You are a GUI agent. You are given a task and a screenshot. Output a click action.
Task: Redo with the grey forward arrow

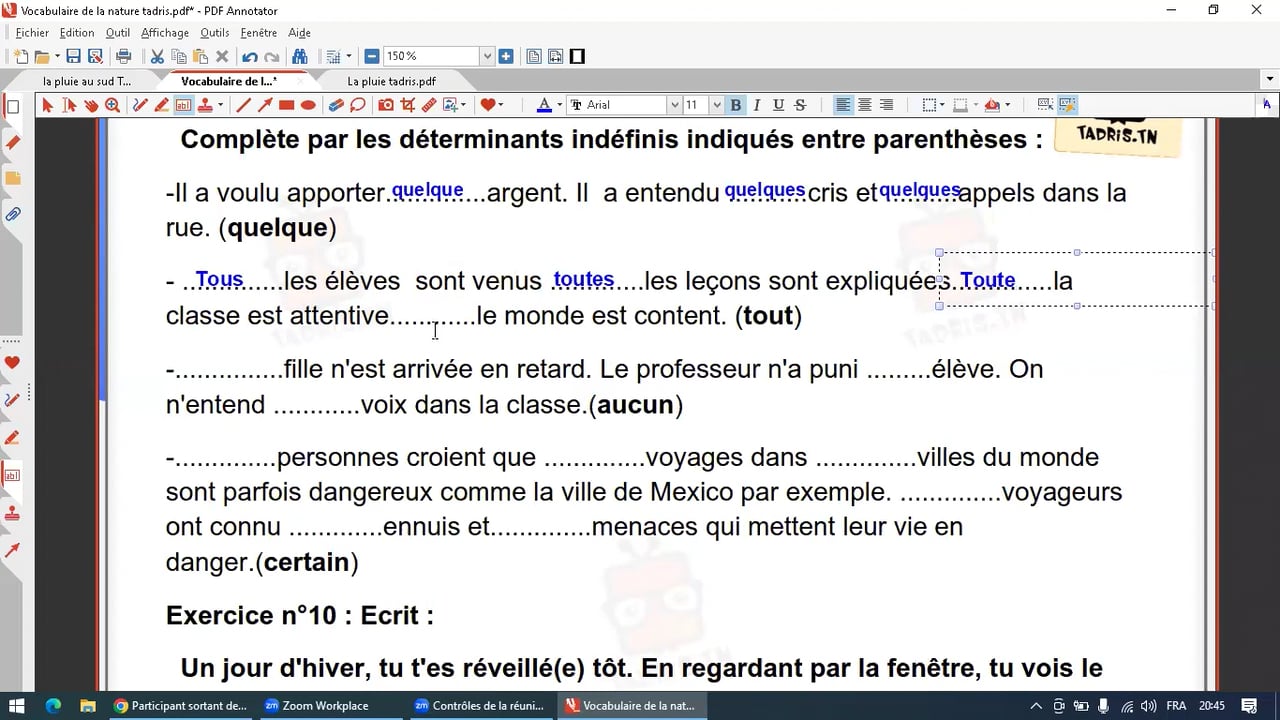[271, 56]
